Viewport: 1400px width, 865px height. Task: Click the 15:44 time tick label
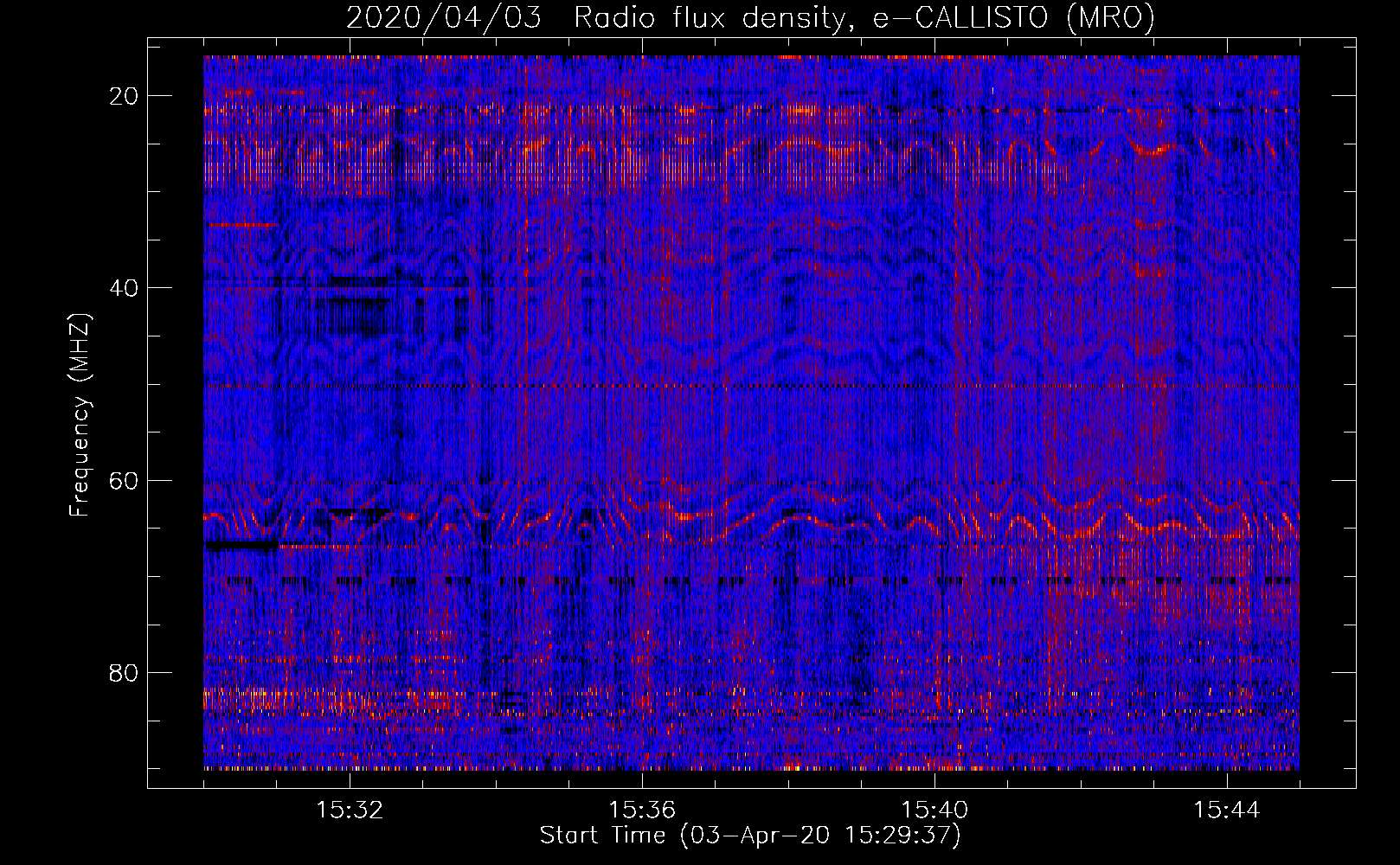click(1227, 811)
